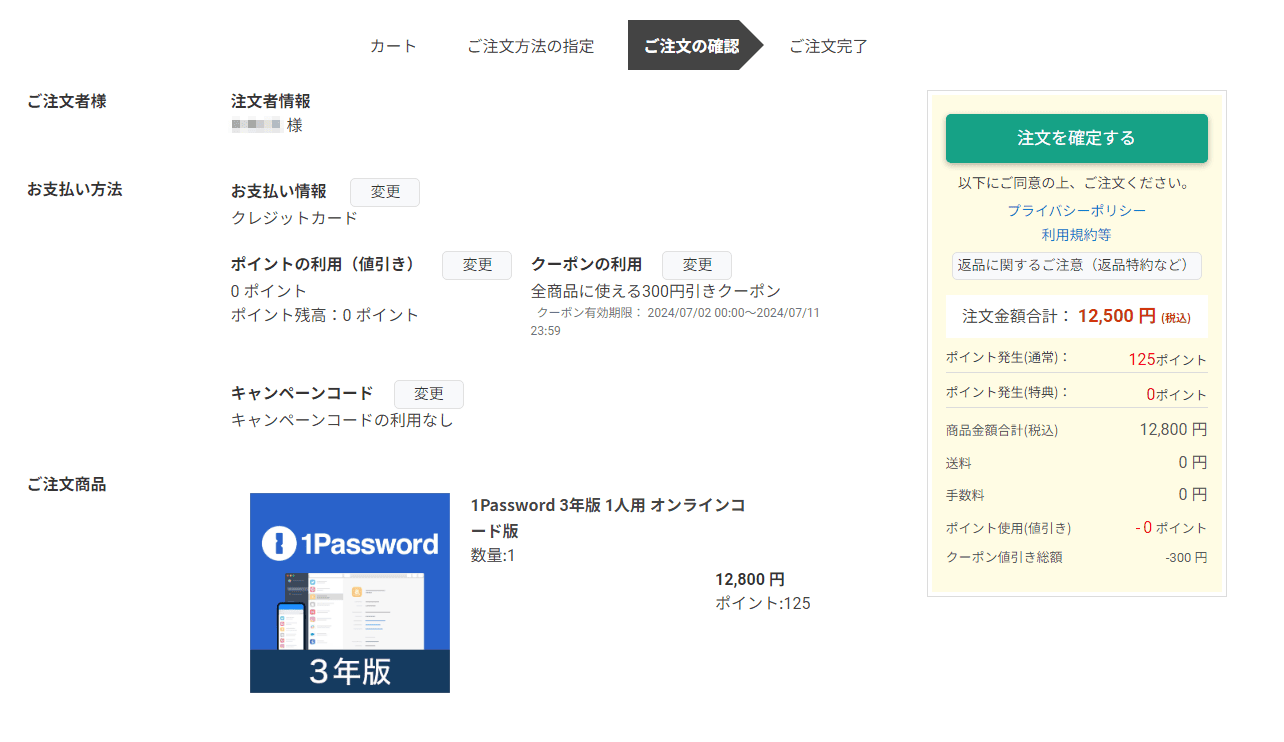Click the product price 12,800 円
The width and height of the screenshot is (1284, 742).
point(750,579)
